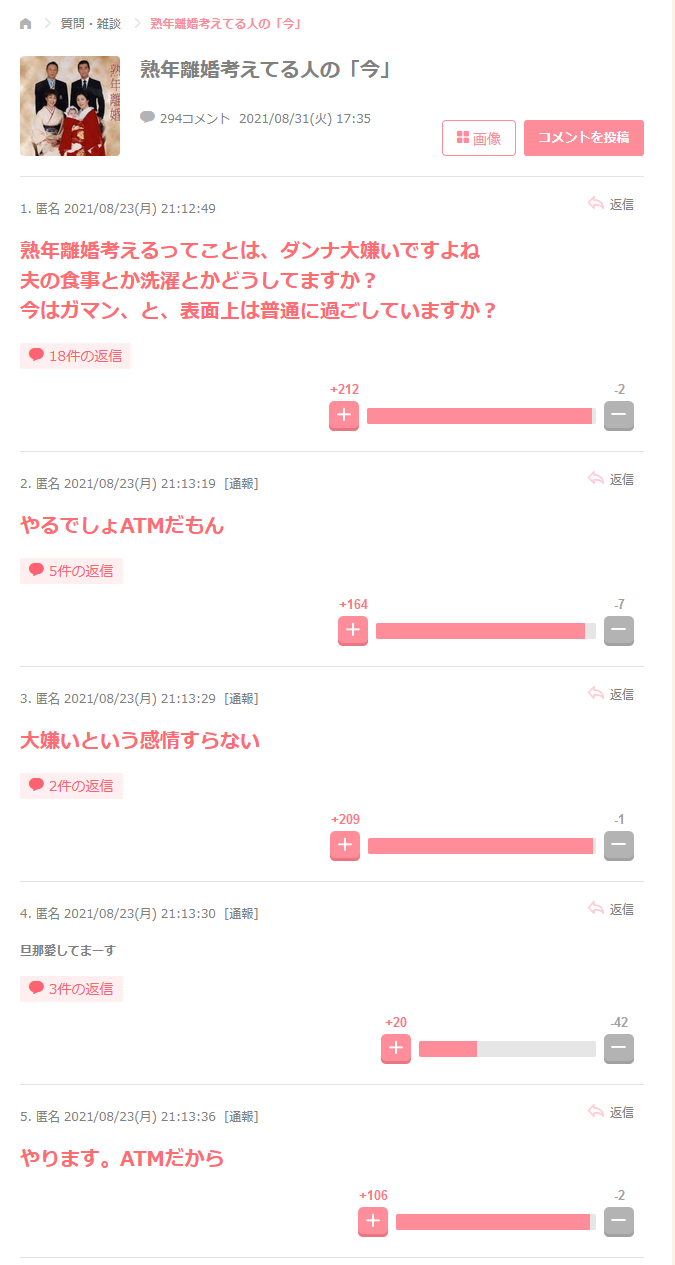Go to the home icon in breadcrumb

pyautogui.click(x=26, y=24)
